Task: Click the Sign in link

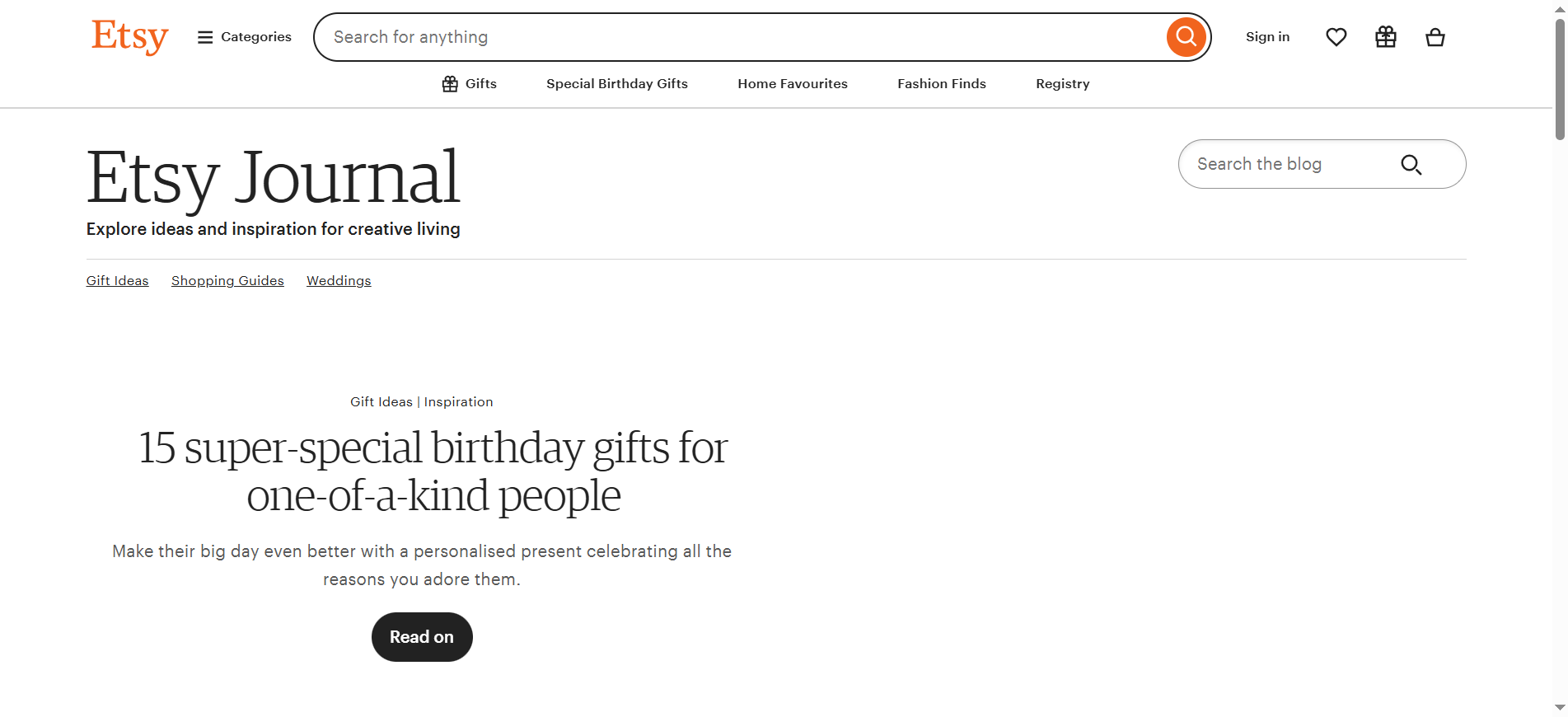Action: [1267, 36]
